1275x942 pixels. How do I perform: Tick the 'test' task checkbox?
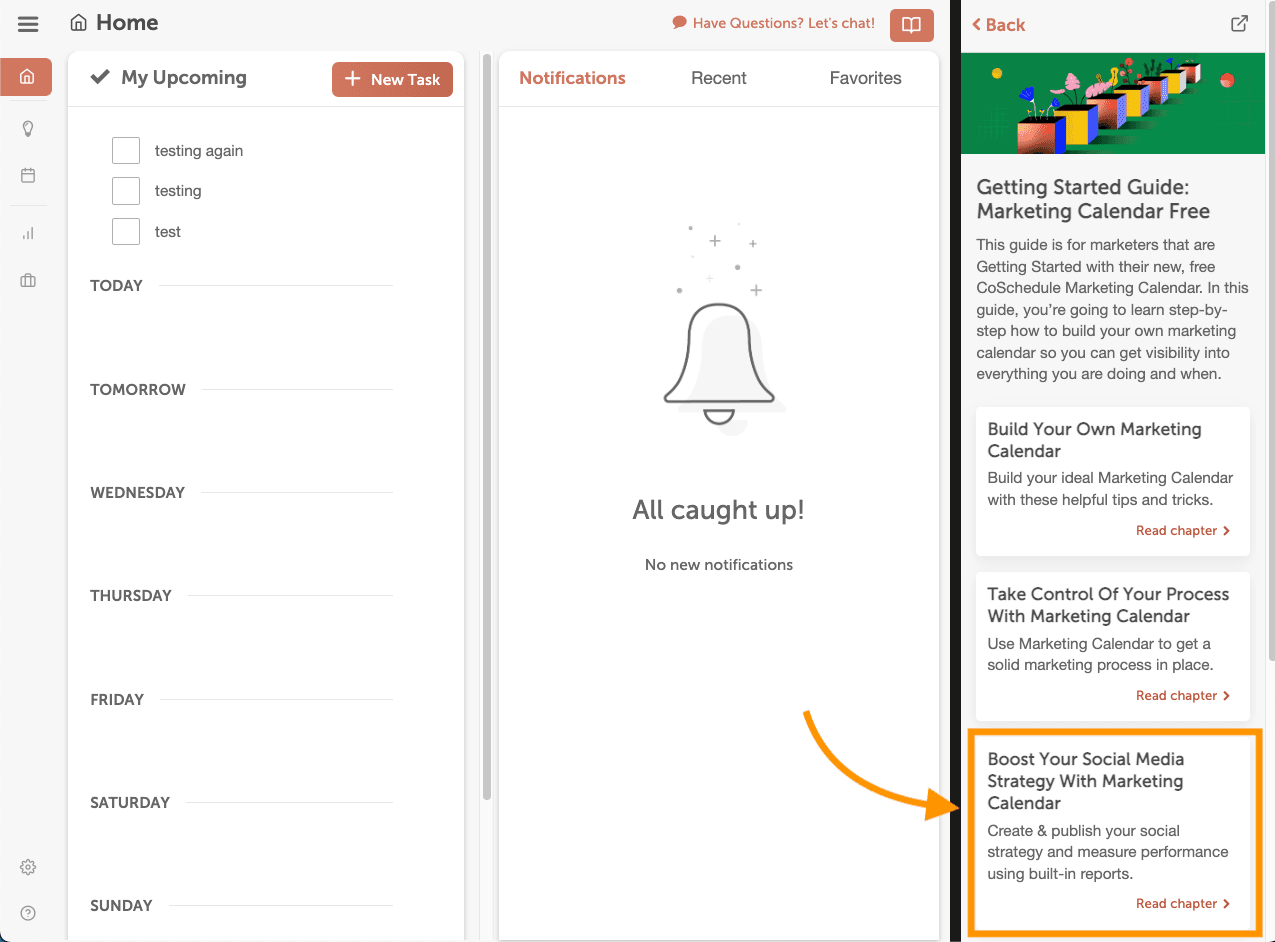126,232
